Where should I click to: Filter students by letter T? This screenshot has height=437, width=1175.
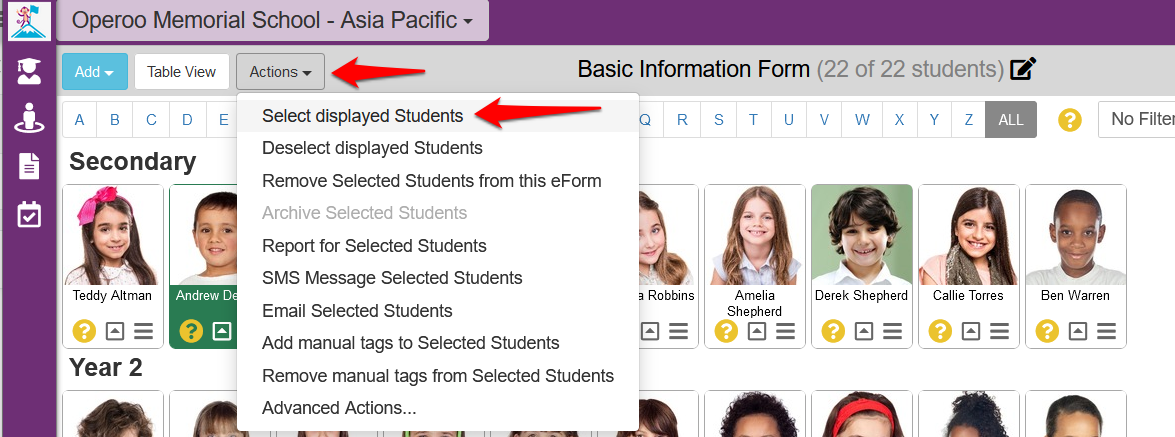753,120
